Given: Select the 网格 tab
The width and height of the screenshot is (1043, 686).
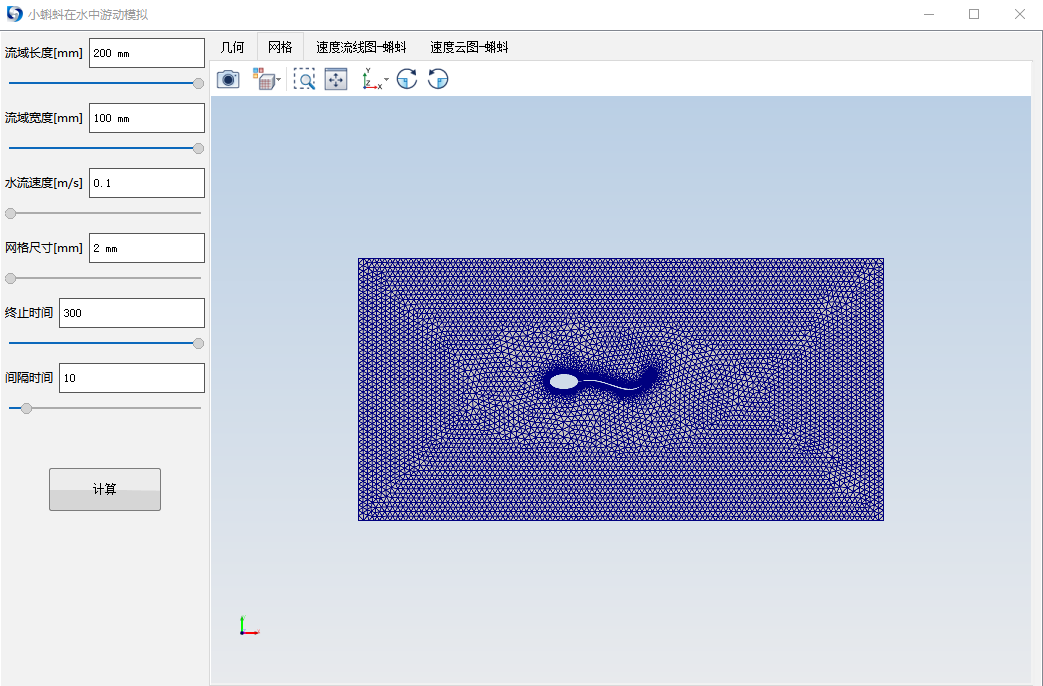Looking at the screenshot, I should pos(280,47).
